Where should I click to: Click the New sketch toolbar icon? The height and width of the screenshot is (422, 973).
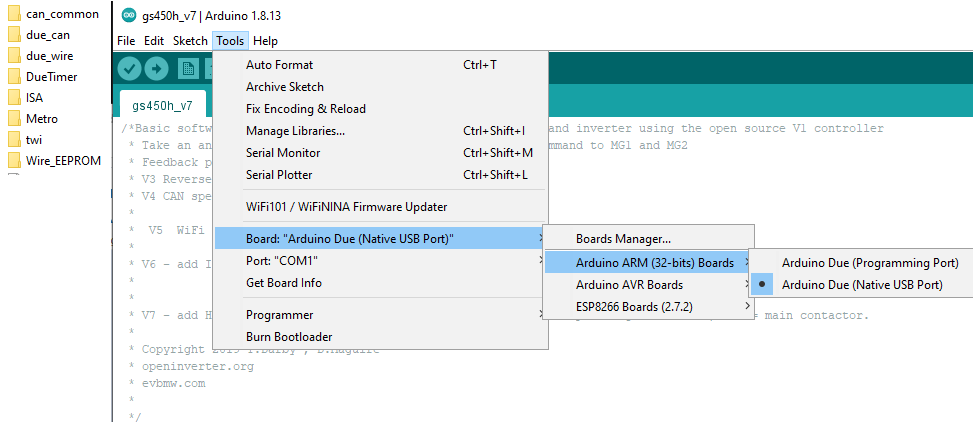coord(188,68)
